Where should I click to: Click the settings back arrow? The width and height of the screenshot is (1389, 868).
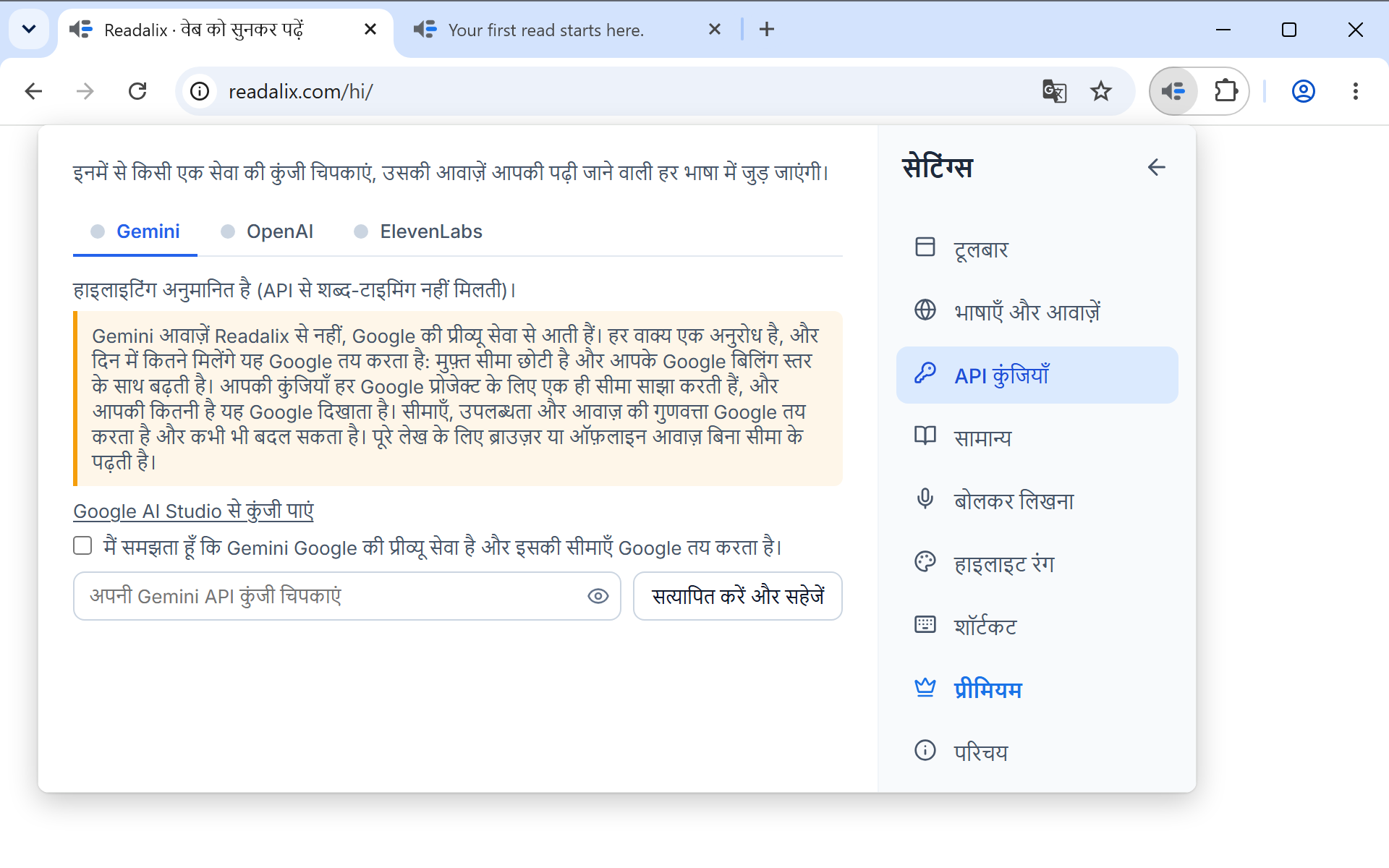1156,167
